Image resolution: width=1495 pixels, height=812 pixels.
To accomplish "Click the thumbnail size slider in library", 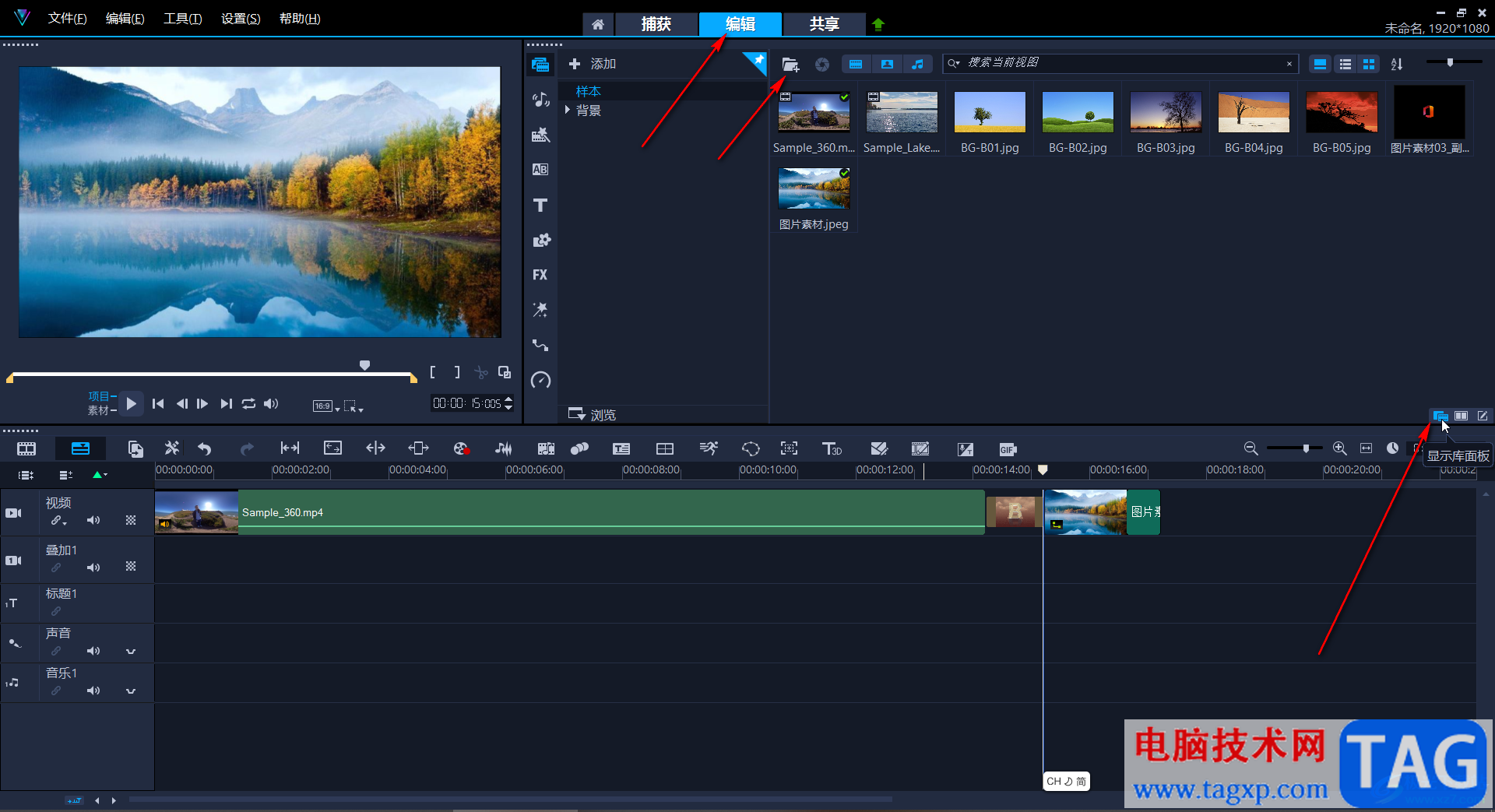I will pyautogui.click(x=1450, y=62).
